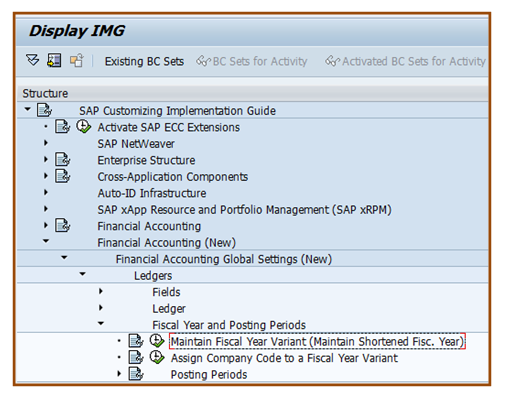Click the second toolbar icon, project selection

[x=54, y=60]
